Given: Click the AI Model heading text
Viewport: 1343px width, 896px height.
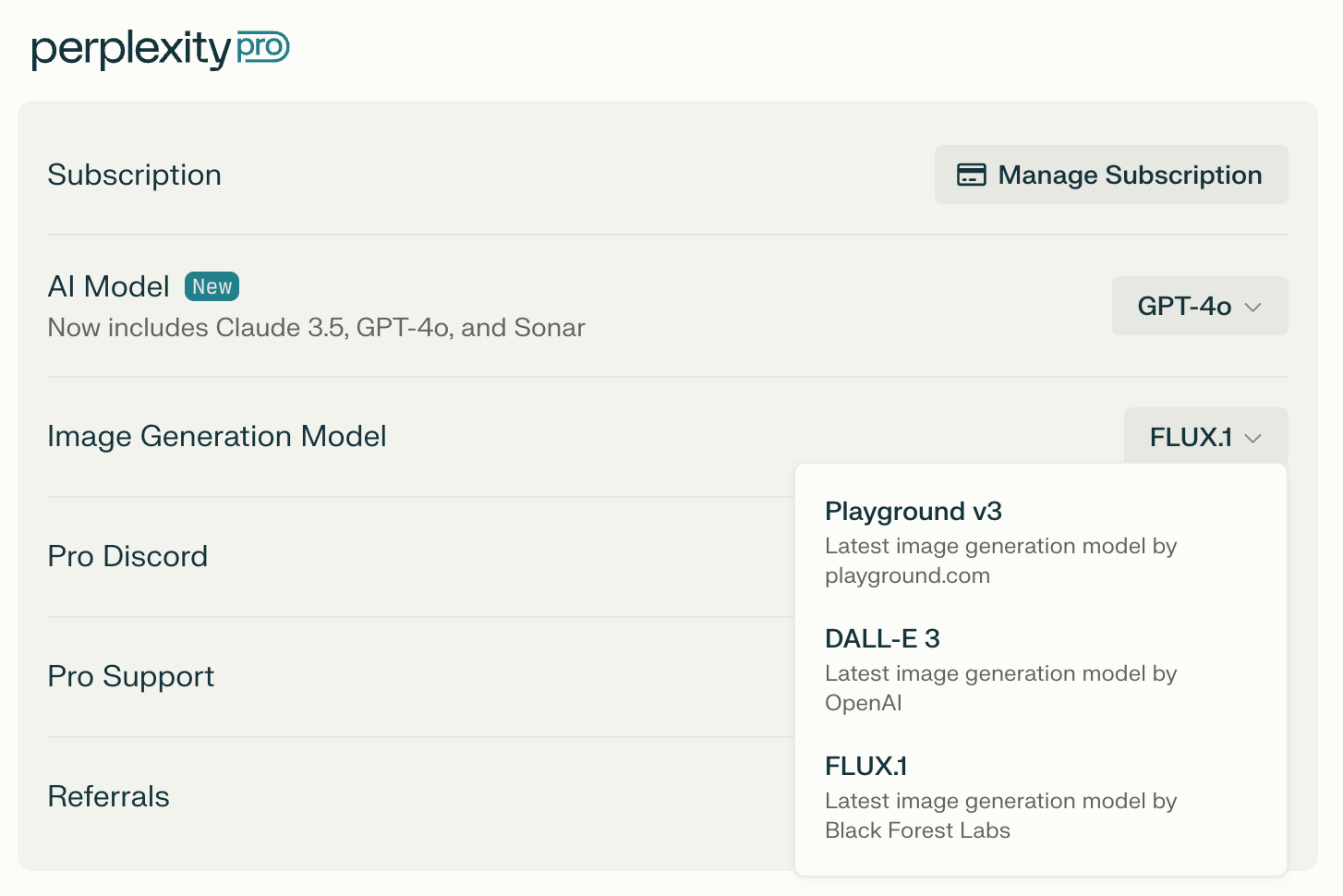Looking at the screenshot, I should [x=108, y=286].
